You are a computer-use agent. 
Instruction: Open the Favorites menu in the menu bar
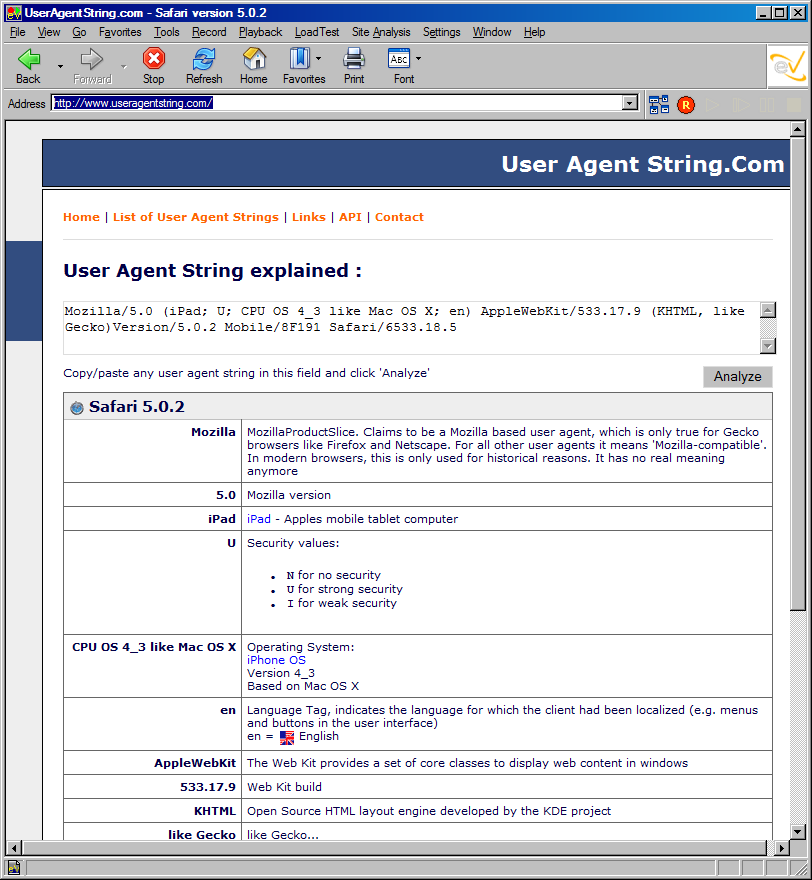pyautogui.click(x=120, y=32)
